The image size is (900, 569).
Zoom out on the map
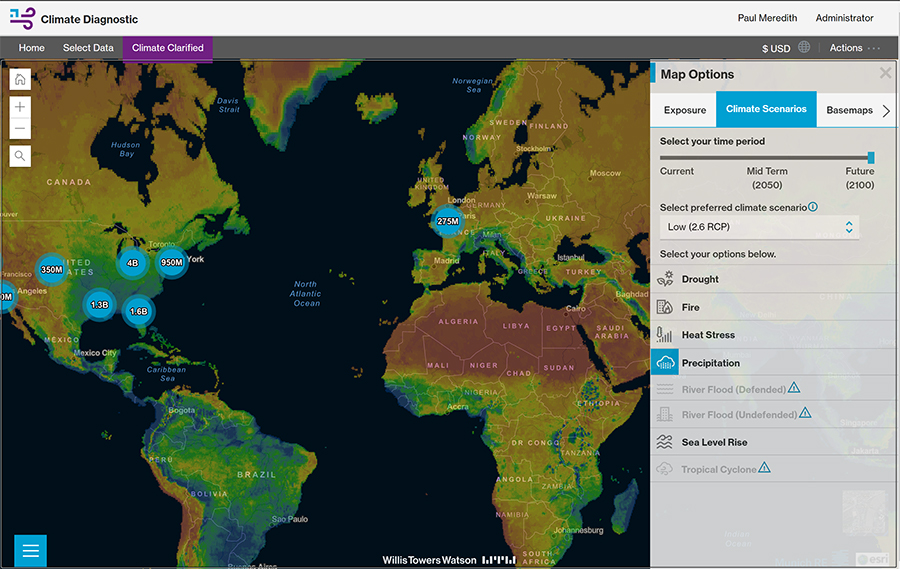(20, 130)
